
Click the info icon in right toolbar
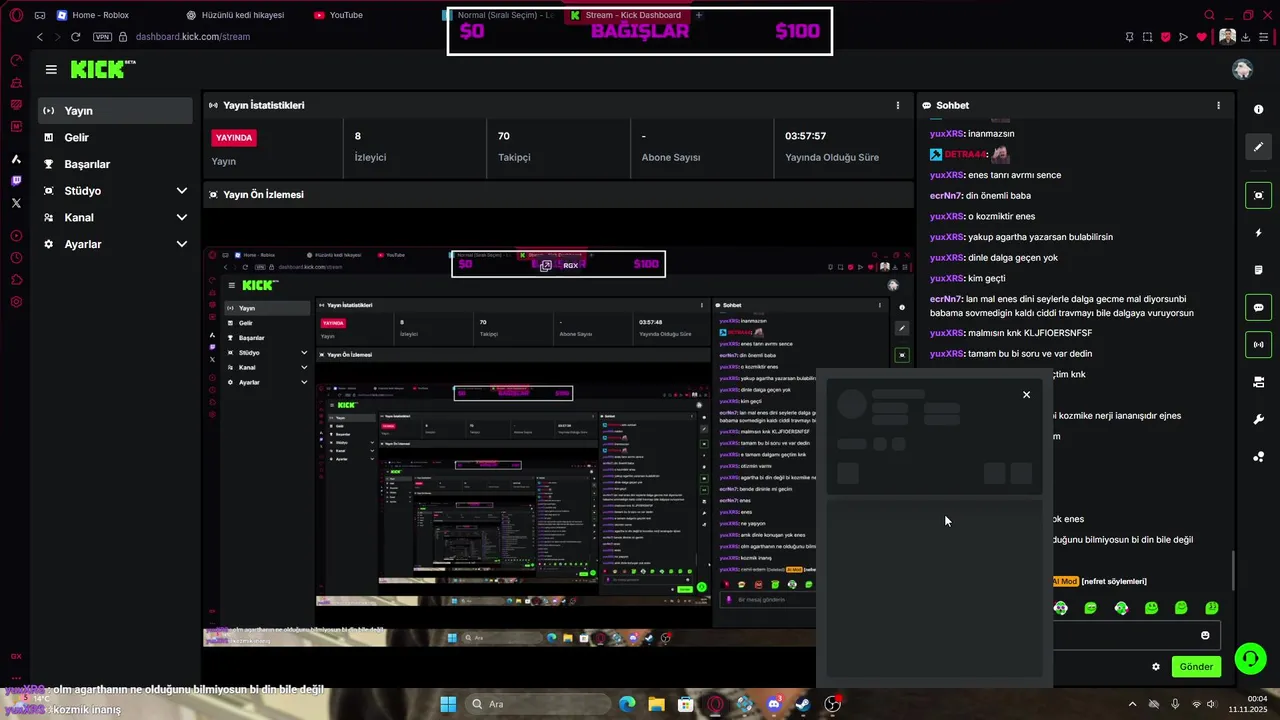[1258, 109]
